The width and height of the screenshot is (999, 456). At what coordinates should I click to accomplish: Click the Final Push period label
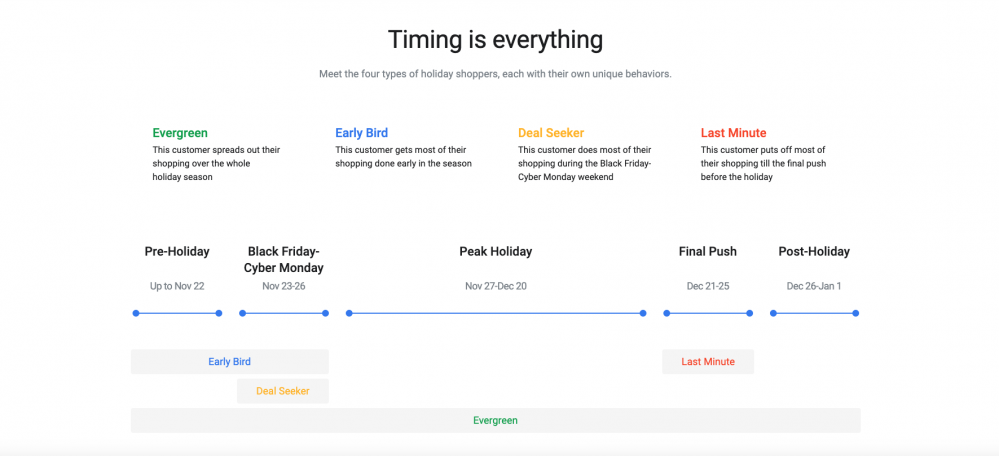point(708,252)
